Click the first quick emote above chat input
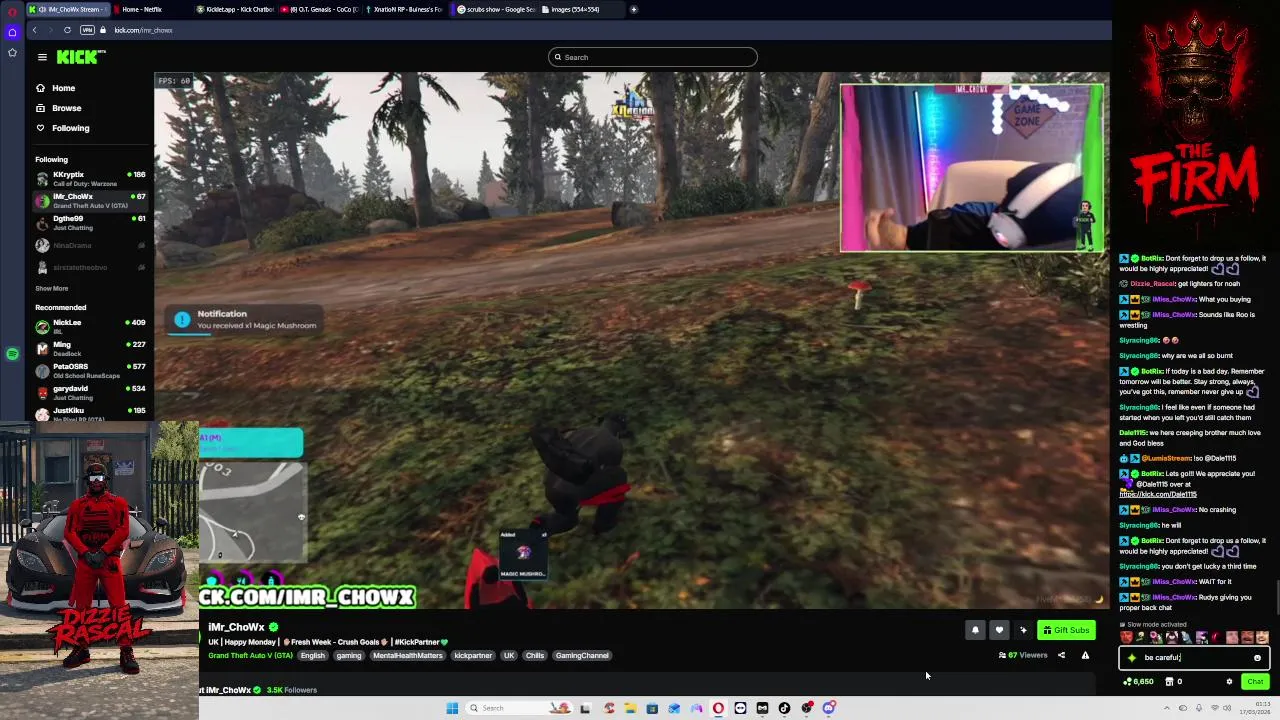1280x720 pixels. (x=1128, y=637)
